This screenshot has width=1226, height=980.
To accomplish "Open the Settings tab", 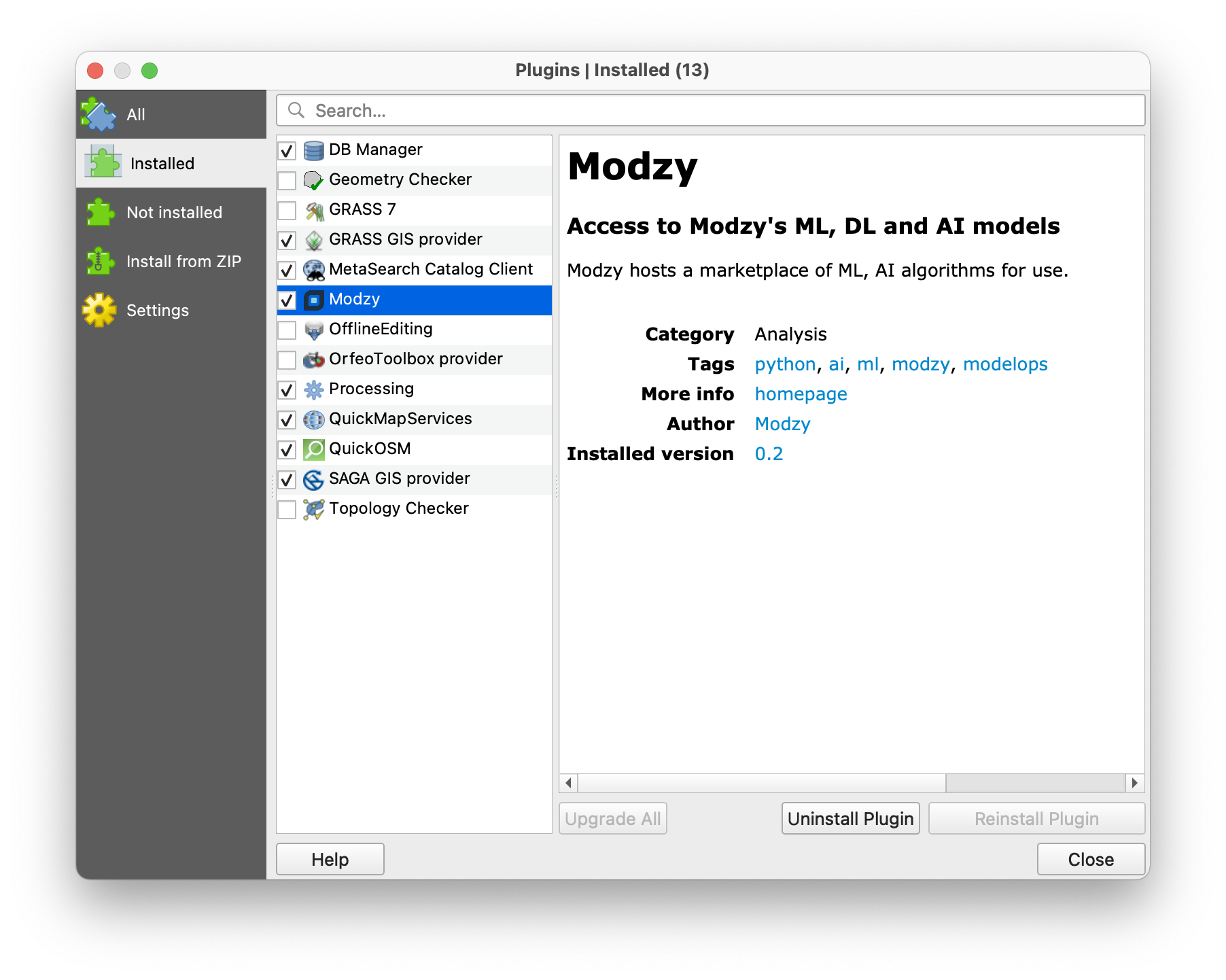I will (x=171, y=310).
